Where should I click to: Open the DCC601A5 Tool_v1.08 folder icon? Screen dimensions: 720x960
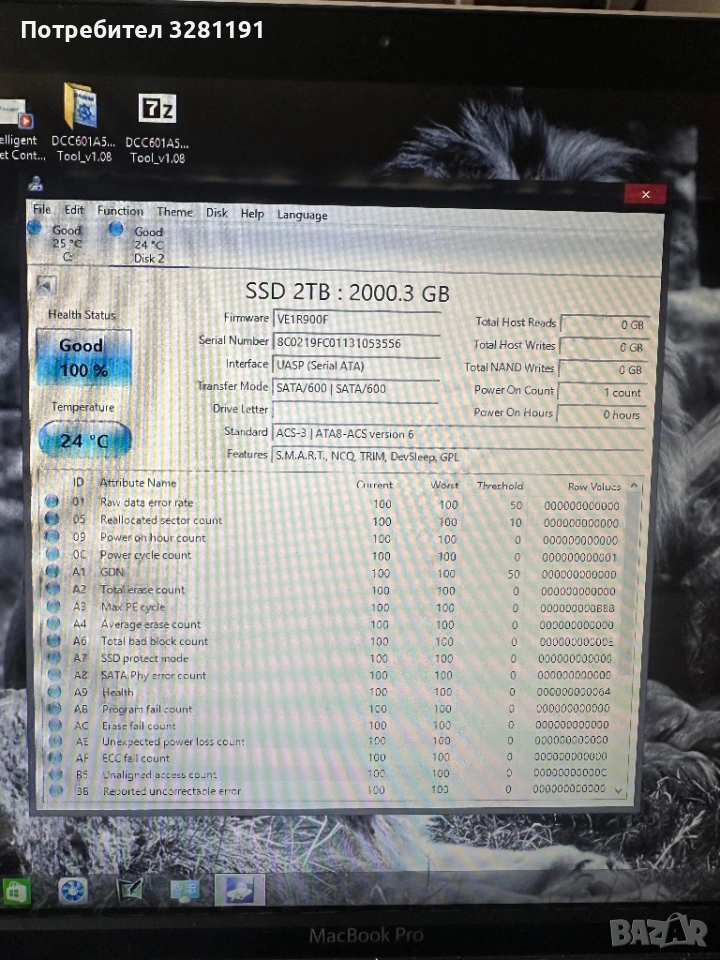point(80,108)
